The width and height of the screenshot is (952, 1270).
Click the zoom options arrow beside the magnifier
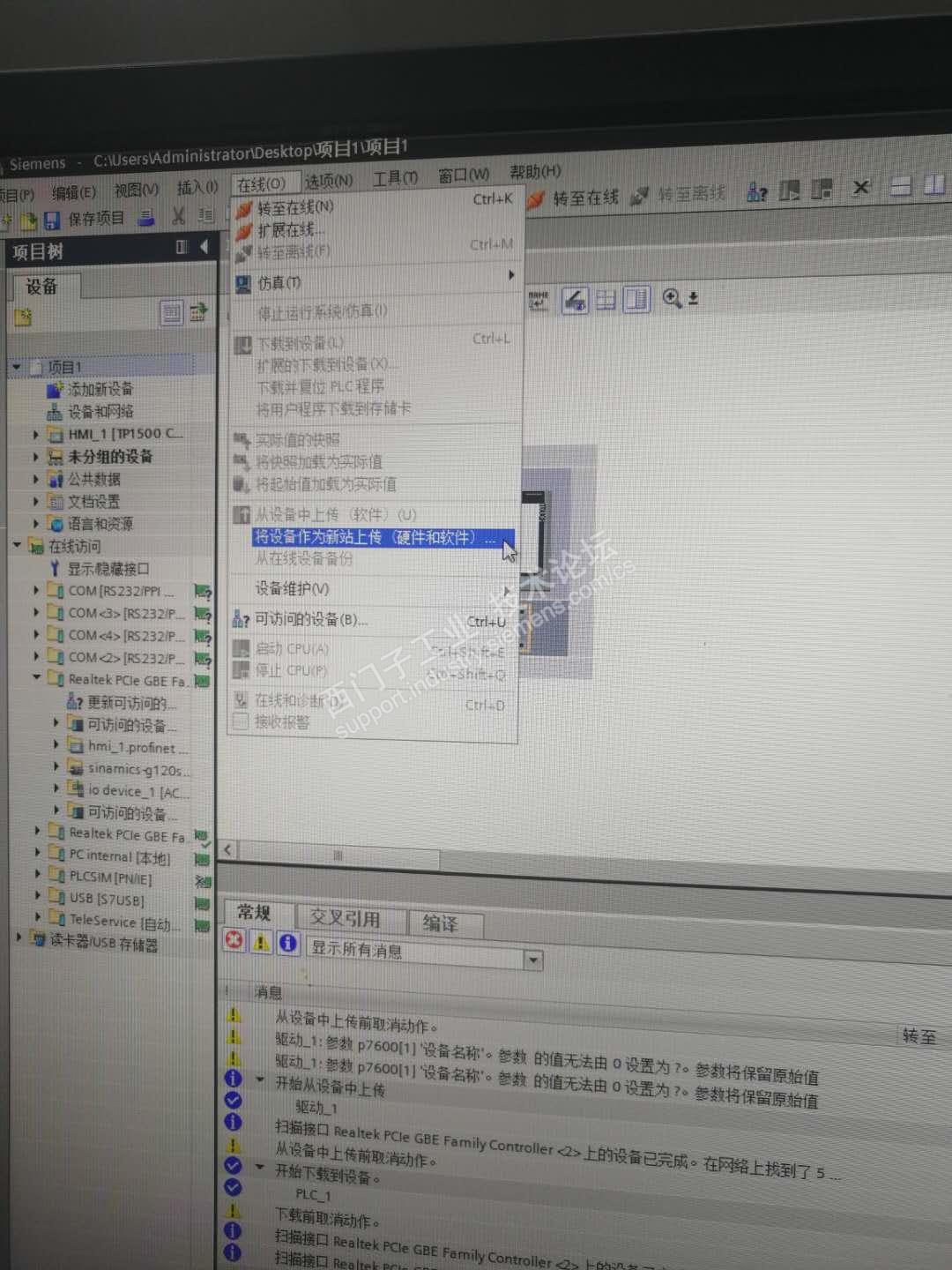tap(693, 299)
